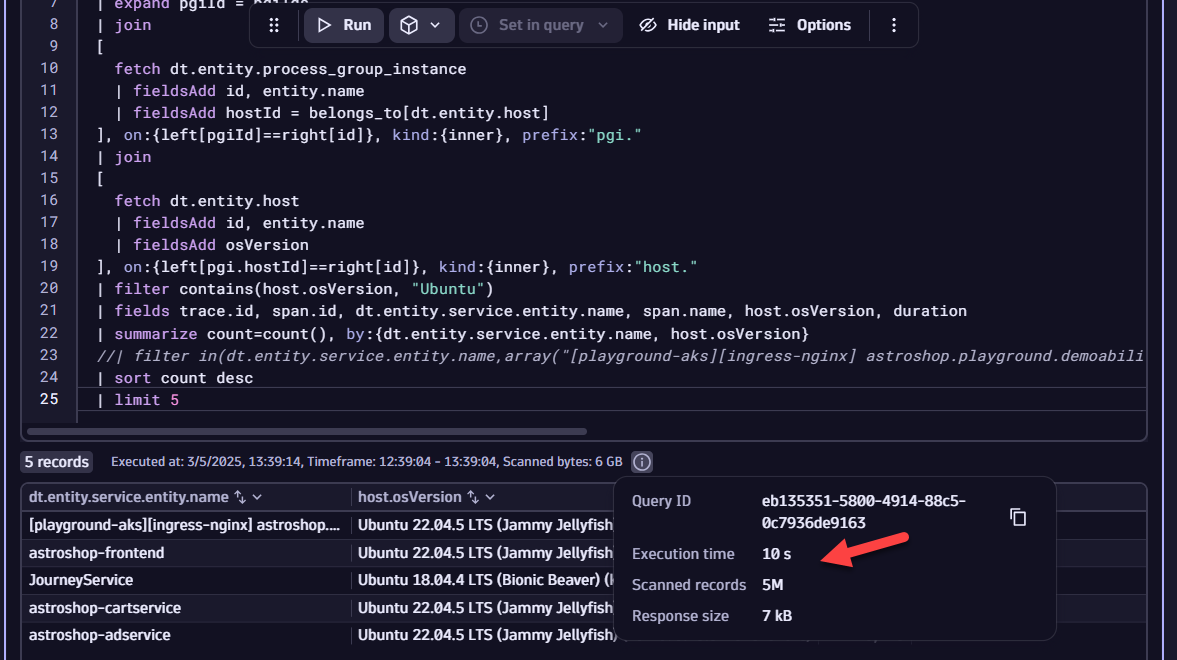The width and height of the screenshot is (1177, 660).
Task: Sort by host.osVersion column arrows
Action: pos(473,497)
